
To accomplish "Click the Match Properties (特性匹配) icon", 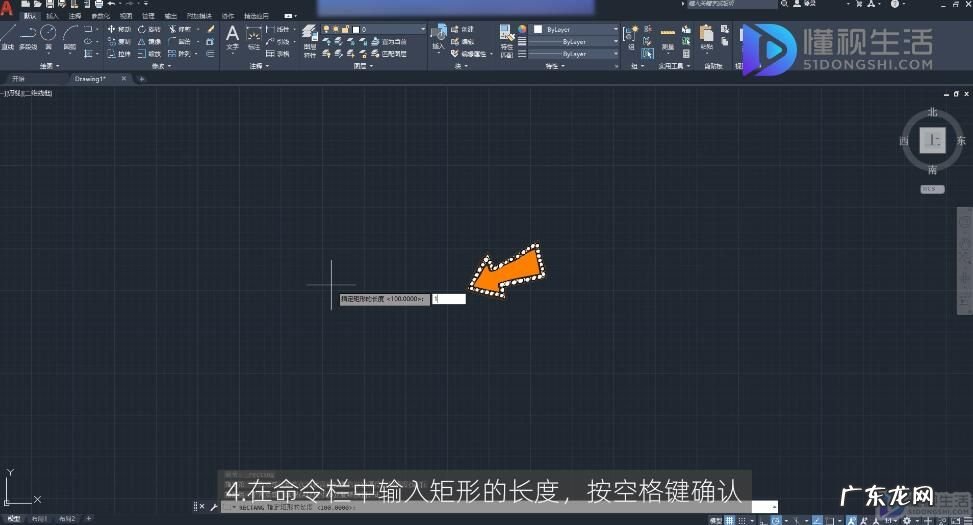I will [506, 40].
